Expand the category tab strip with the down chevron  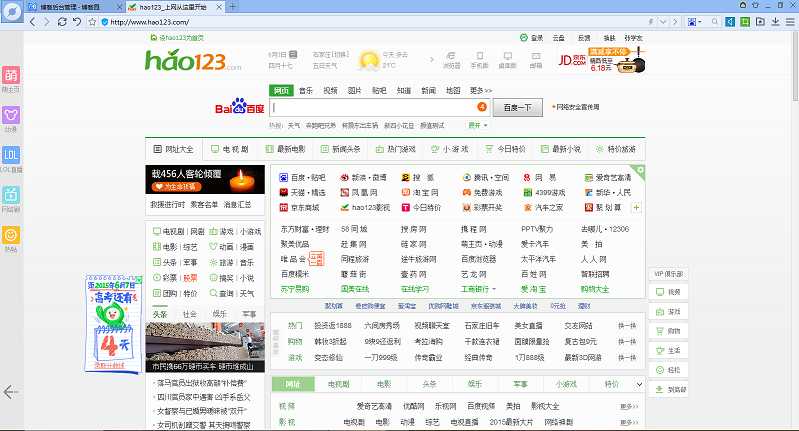pyautogui.click(x=639, y=384)
